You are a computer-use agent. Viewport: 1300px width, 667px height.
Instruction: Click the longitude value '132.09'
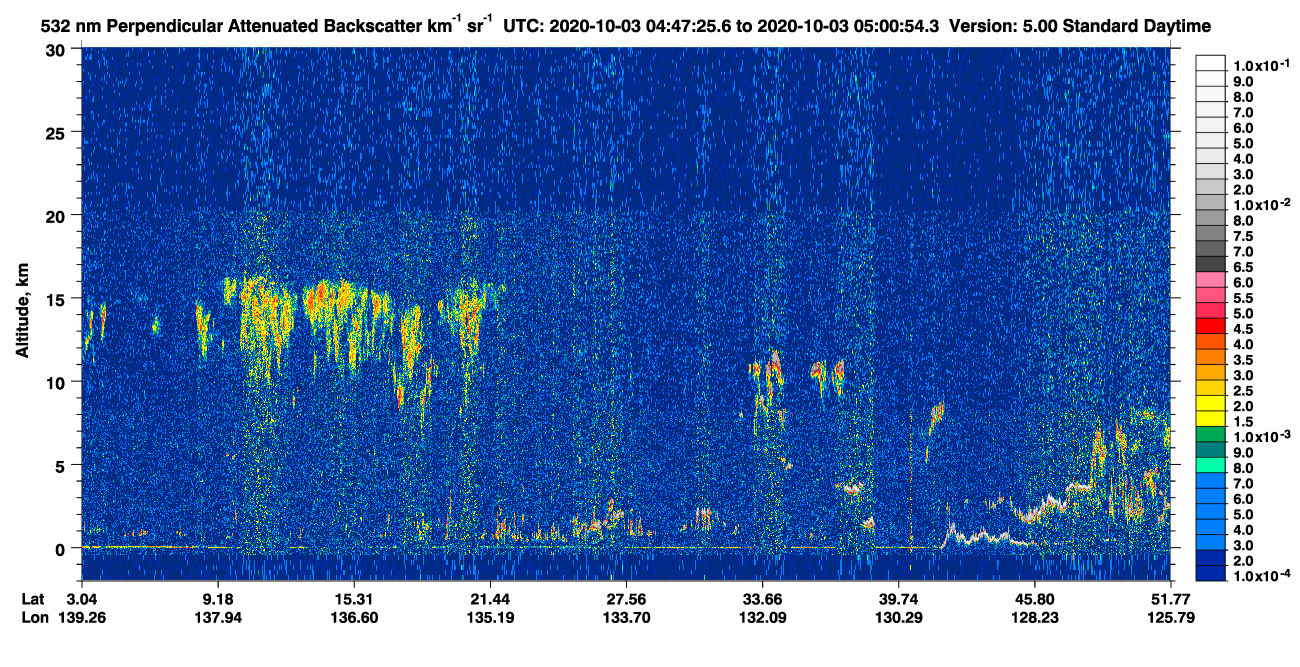[762, 617]
